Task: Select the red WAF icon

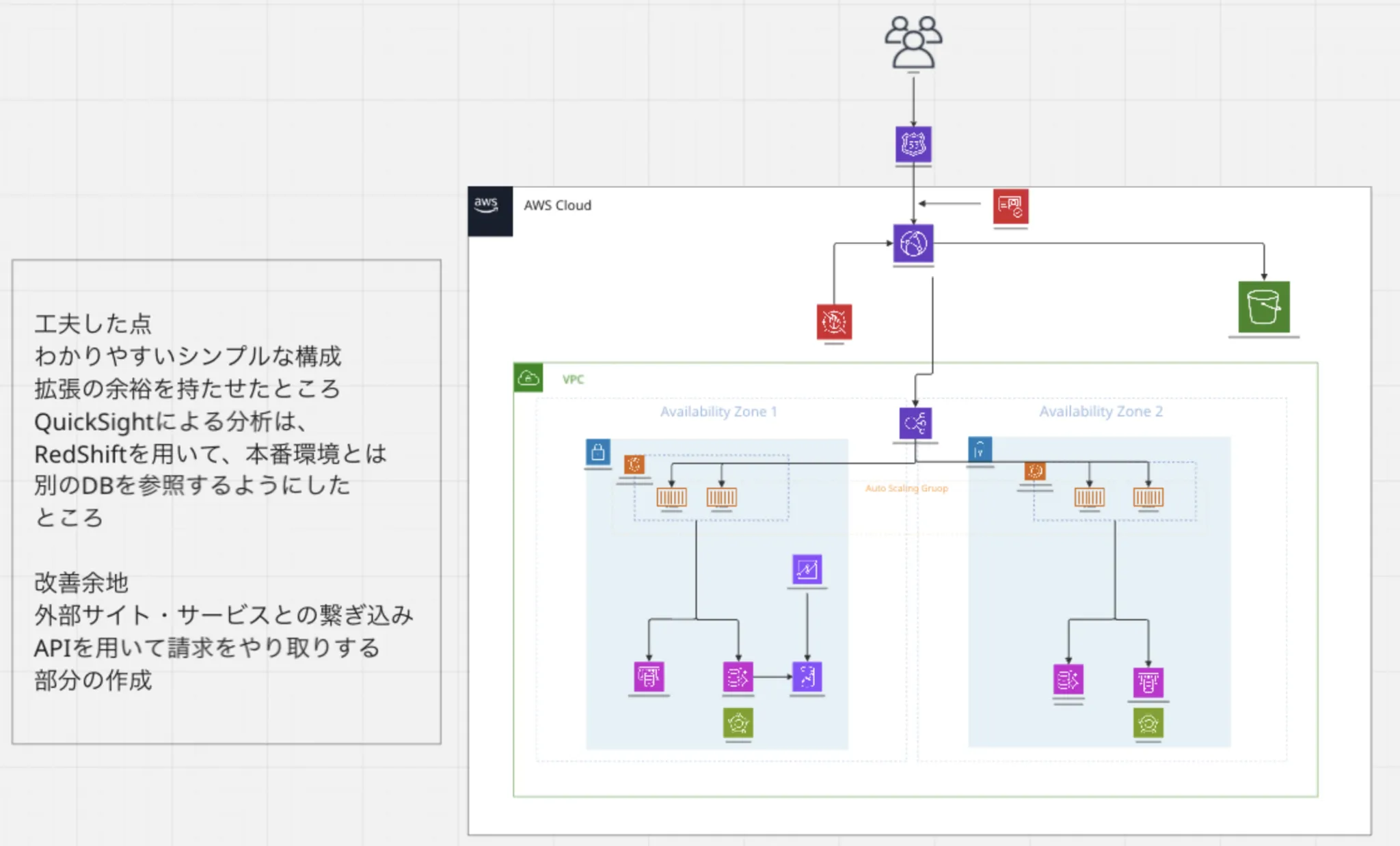Action: pyautogui.click(x=834, y=321)
